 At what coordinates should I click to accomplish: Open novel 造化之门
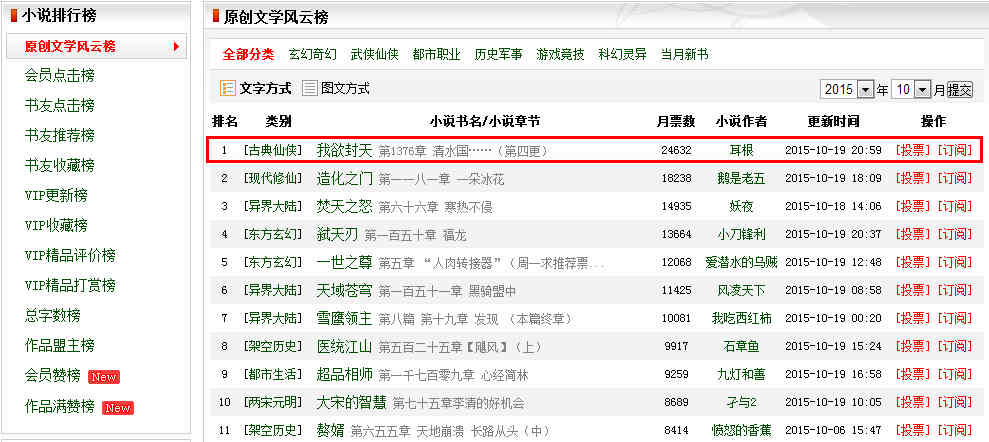pos(344,178)
